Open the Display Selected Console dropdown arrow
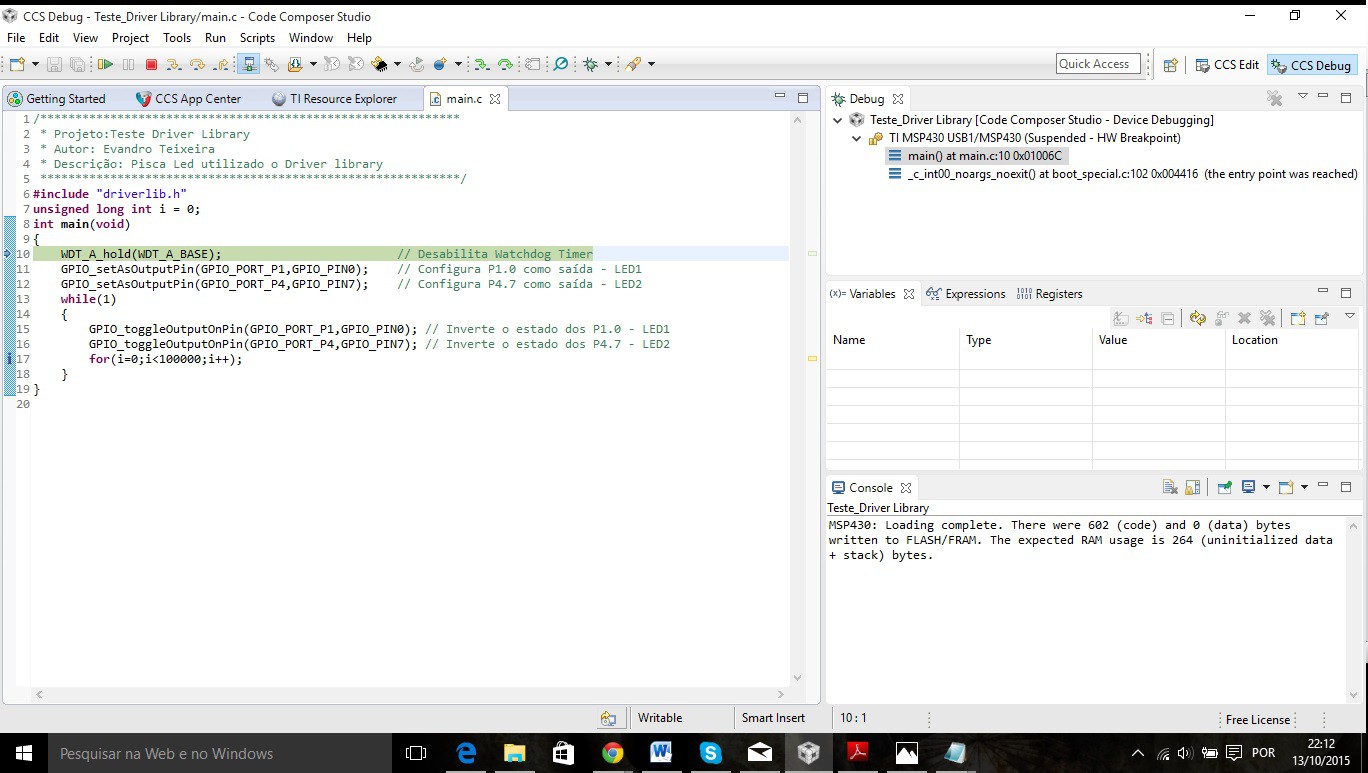The height and width of the screenshot is (773, 1368). 1266,487
